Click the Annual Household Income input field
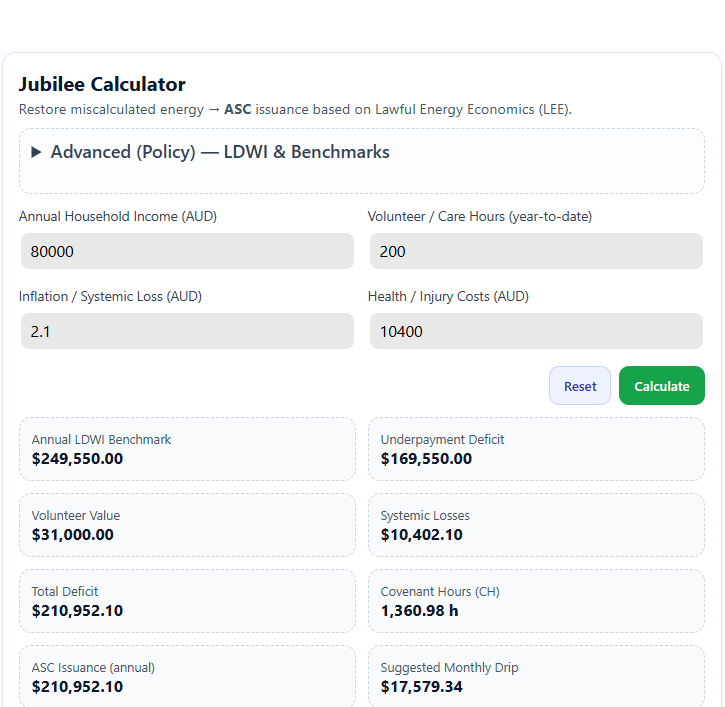This screenshot has width=725, height=707. pyautogui.click(x=187, y=251)
